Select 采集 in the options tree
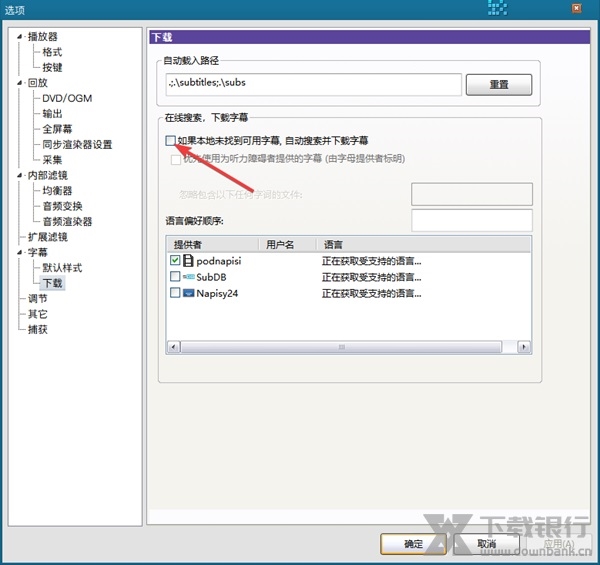 [52, 160]
